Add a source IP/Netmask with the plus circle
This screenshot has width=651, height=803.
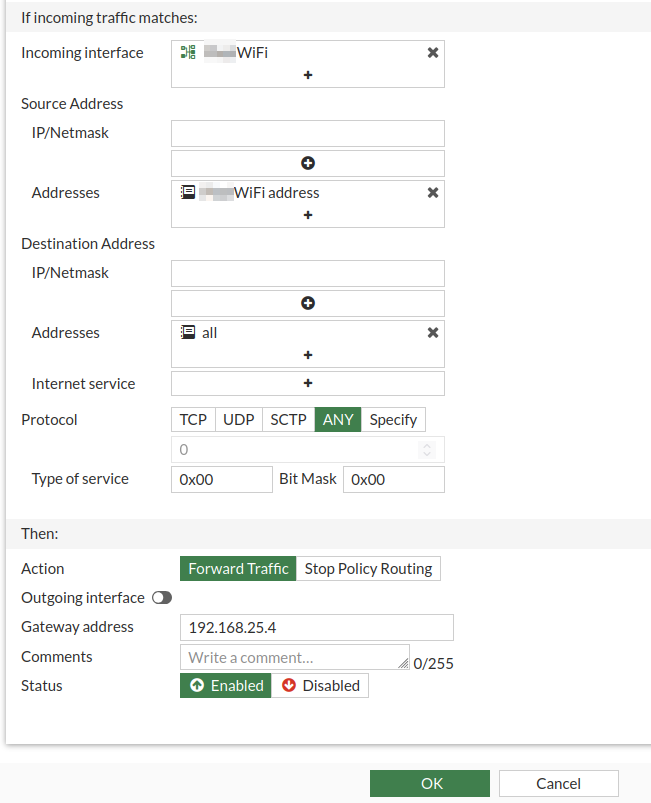[307, 162]
